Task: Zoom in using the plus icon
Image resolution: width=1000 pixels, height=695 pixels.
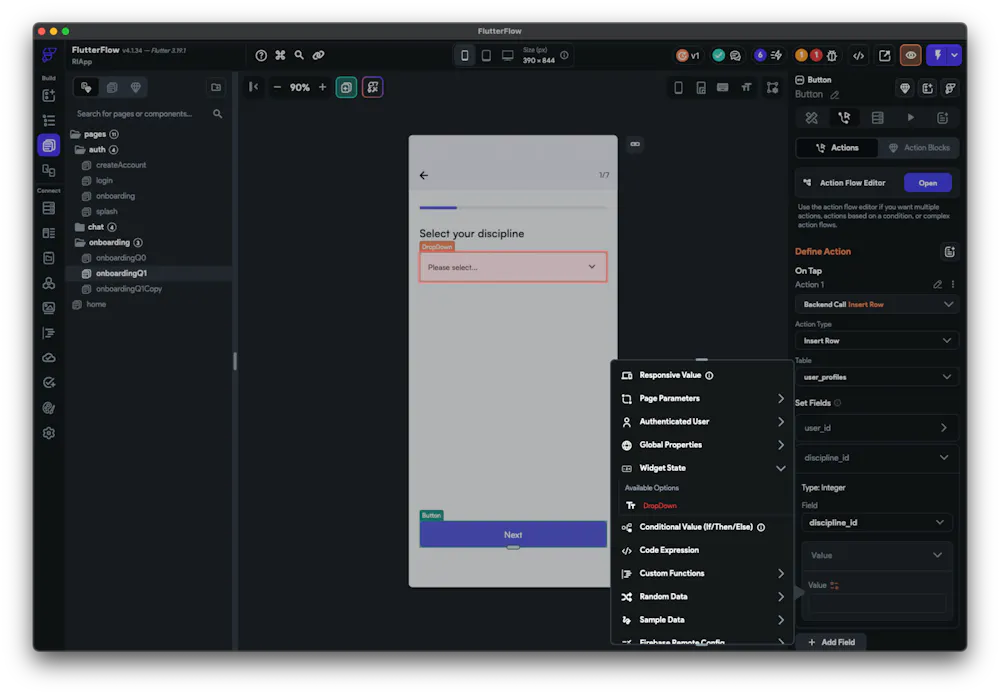Action: tap(323, 87)
